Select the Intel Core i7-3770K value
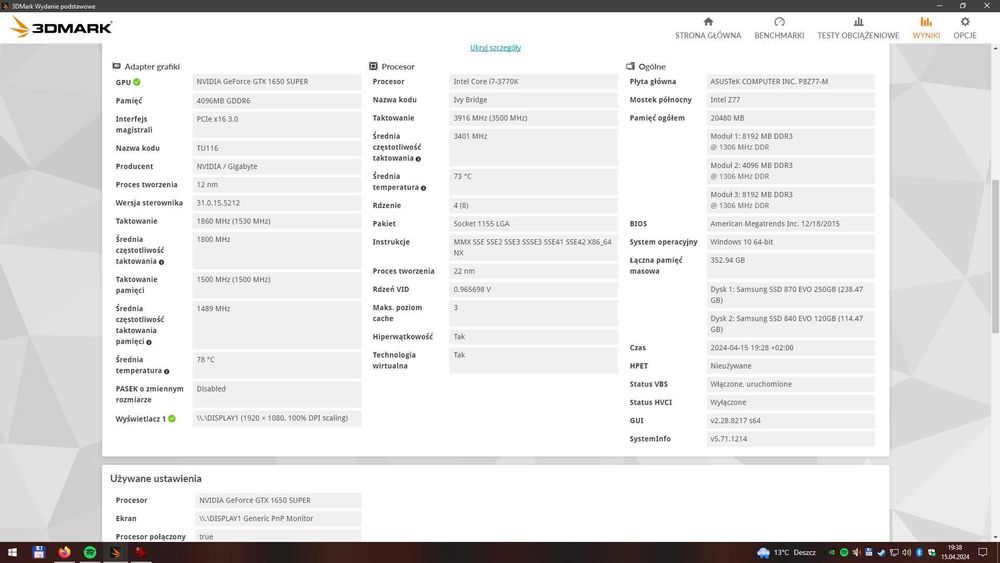Image resolution: width=1000 pixels, height=563 pixels. (534, 82)
